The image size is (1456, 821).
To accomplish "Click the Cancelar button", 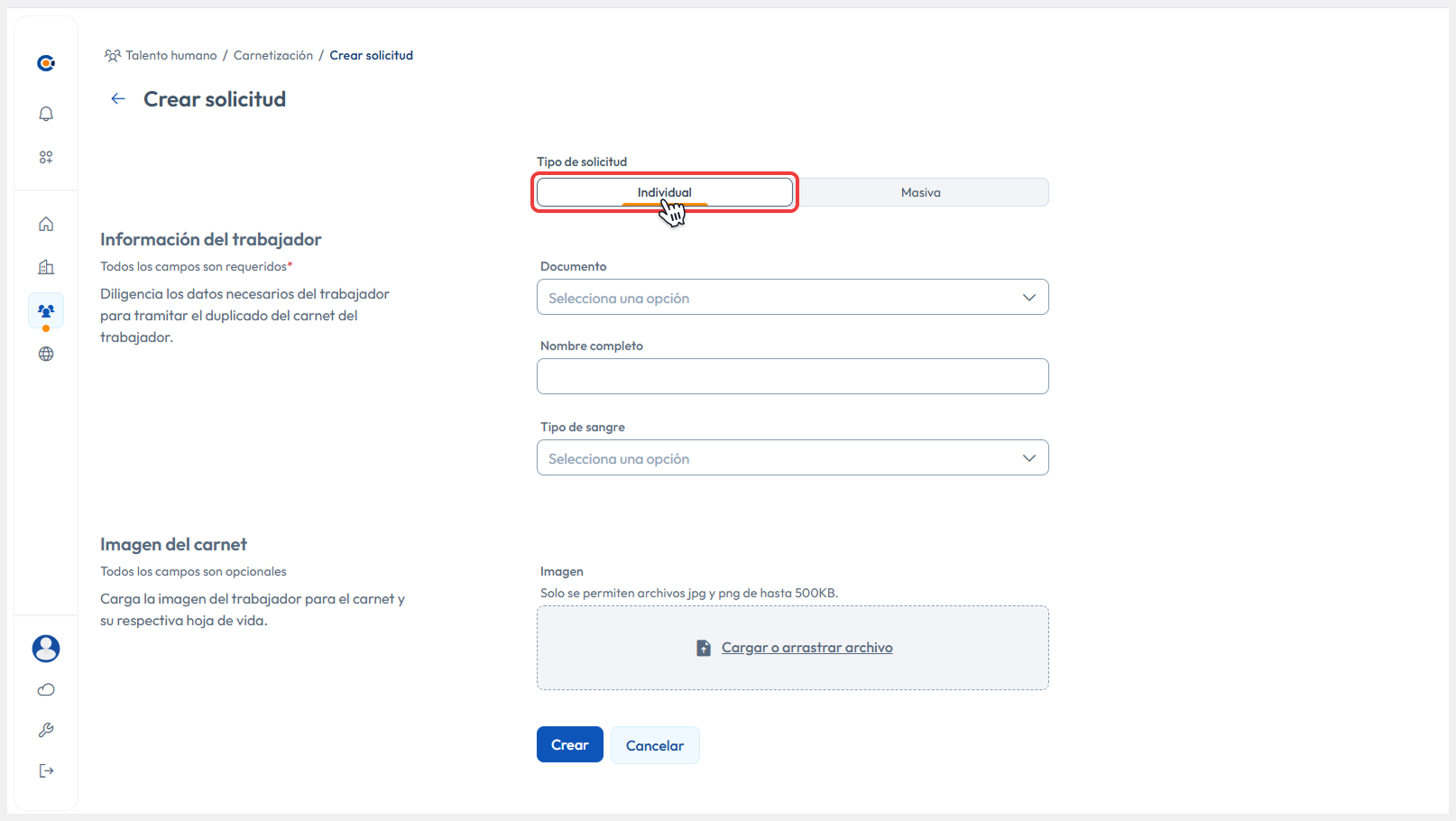I will 654,745.
